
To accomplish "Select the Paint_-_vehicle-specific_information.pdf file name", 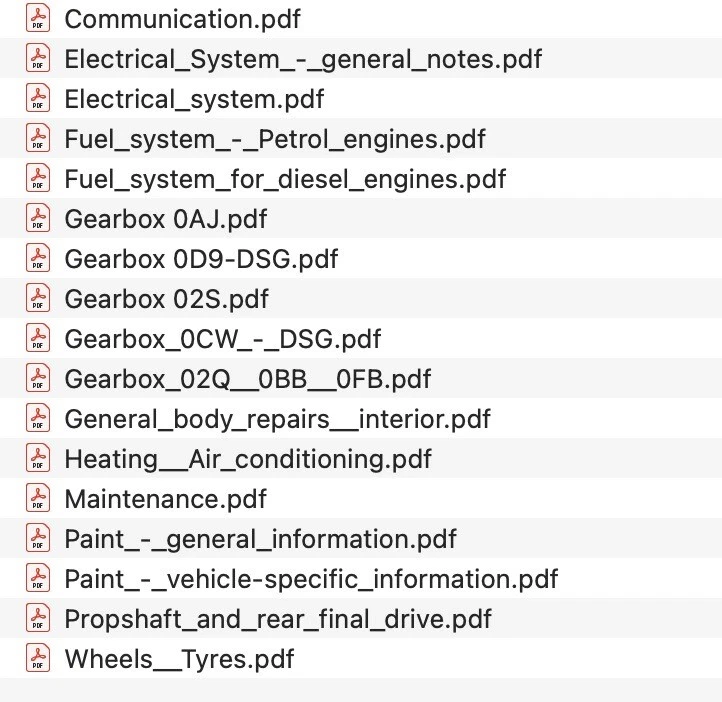I will (x=311, y=579).
